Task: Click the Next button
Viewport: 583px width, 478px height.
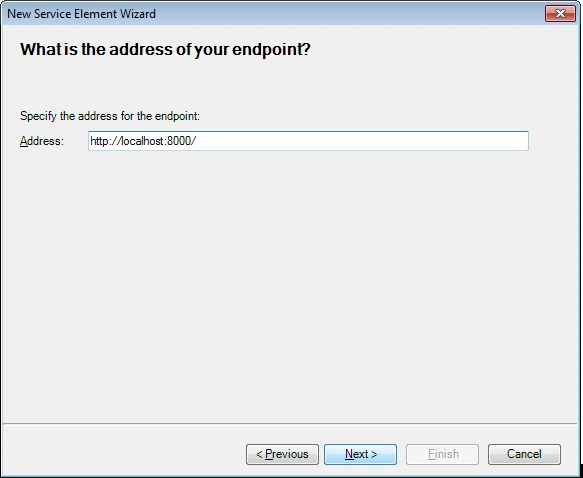Action: point(360,454)
